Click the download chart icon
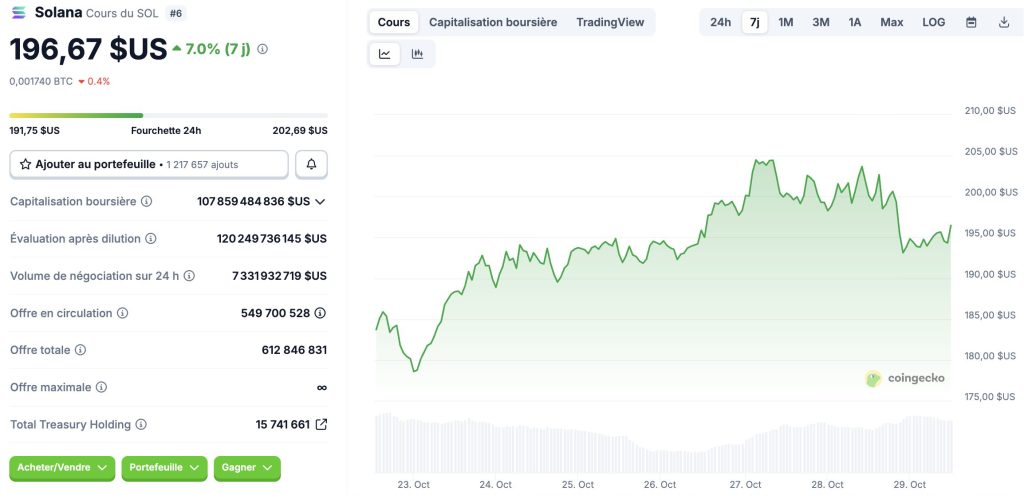The image size is (1024, 495). (x=1004, y=22)
